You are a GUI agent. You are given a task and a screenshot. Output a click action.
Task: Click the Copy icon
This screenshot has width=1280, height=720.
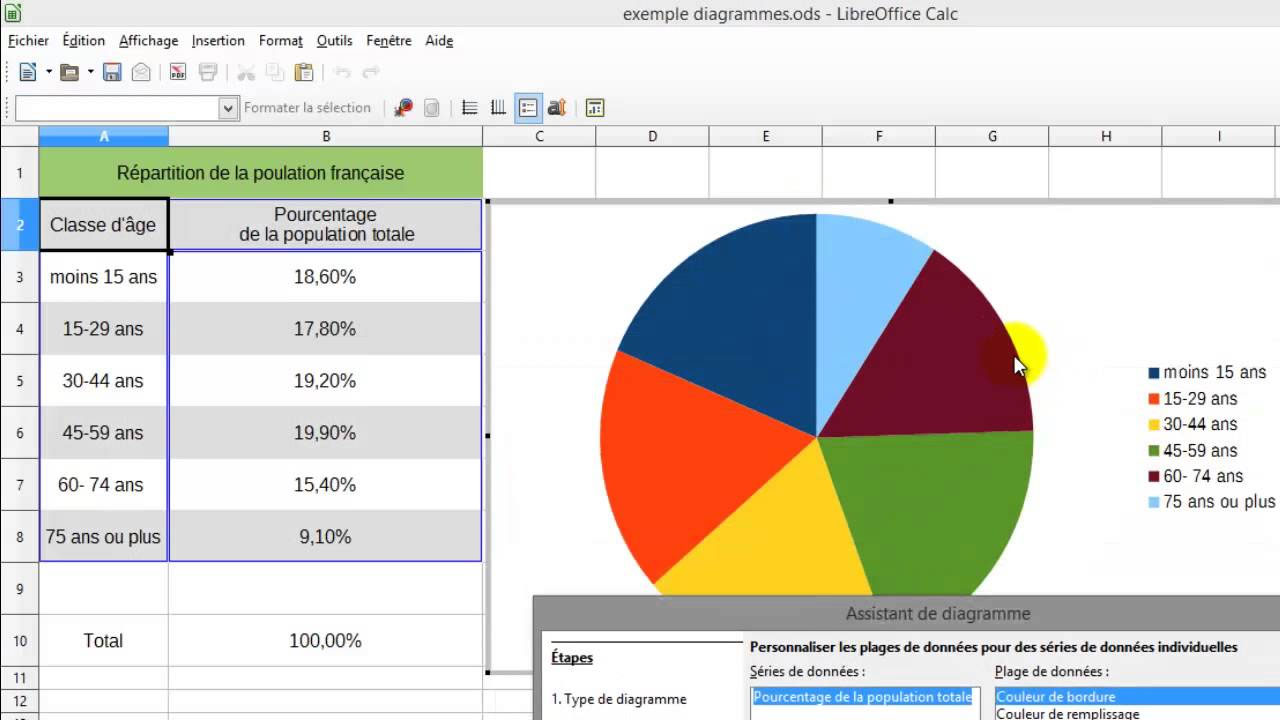[x=275, y=72]
